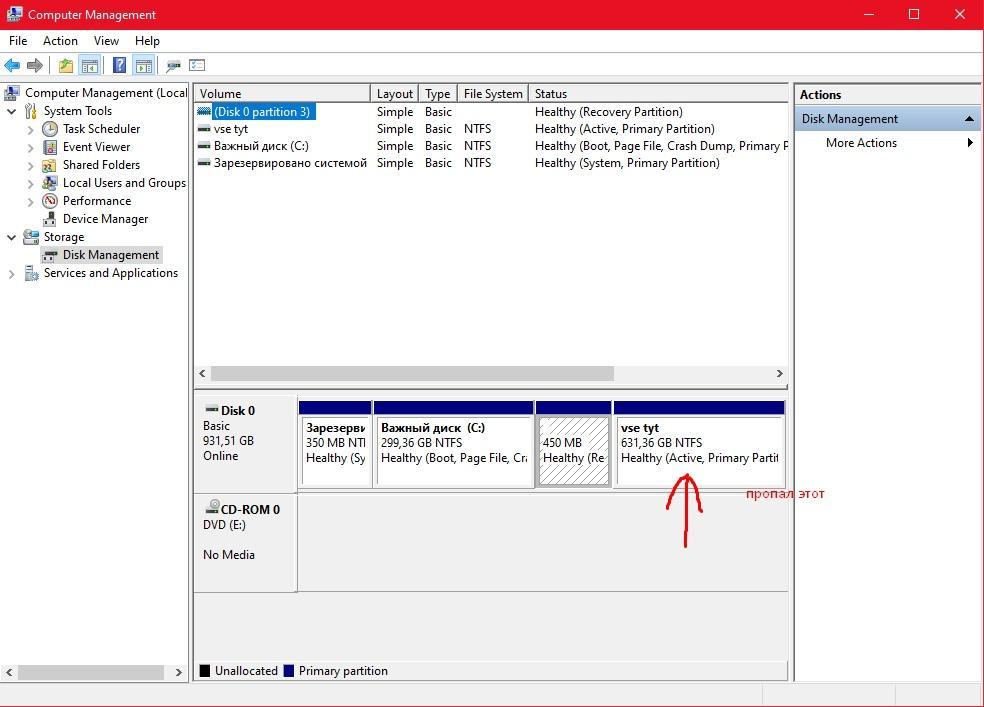Sort volumes by the File System column
The height and width of the screenshot is (707, 984).
click(492, 94)
